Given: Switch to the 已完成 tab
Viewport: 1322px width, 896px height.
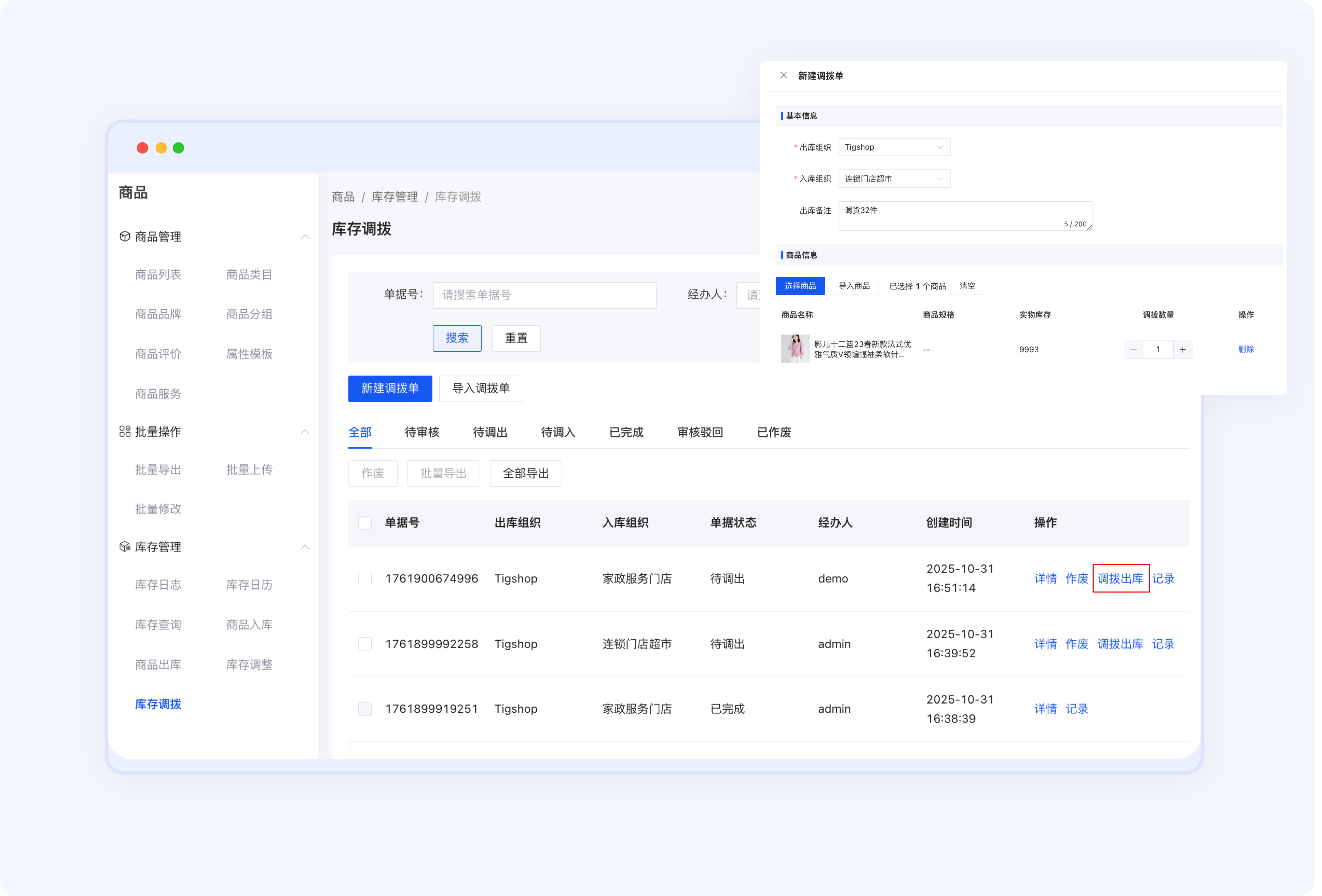Looking at the screenshot, I should tap(626, 432).
